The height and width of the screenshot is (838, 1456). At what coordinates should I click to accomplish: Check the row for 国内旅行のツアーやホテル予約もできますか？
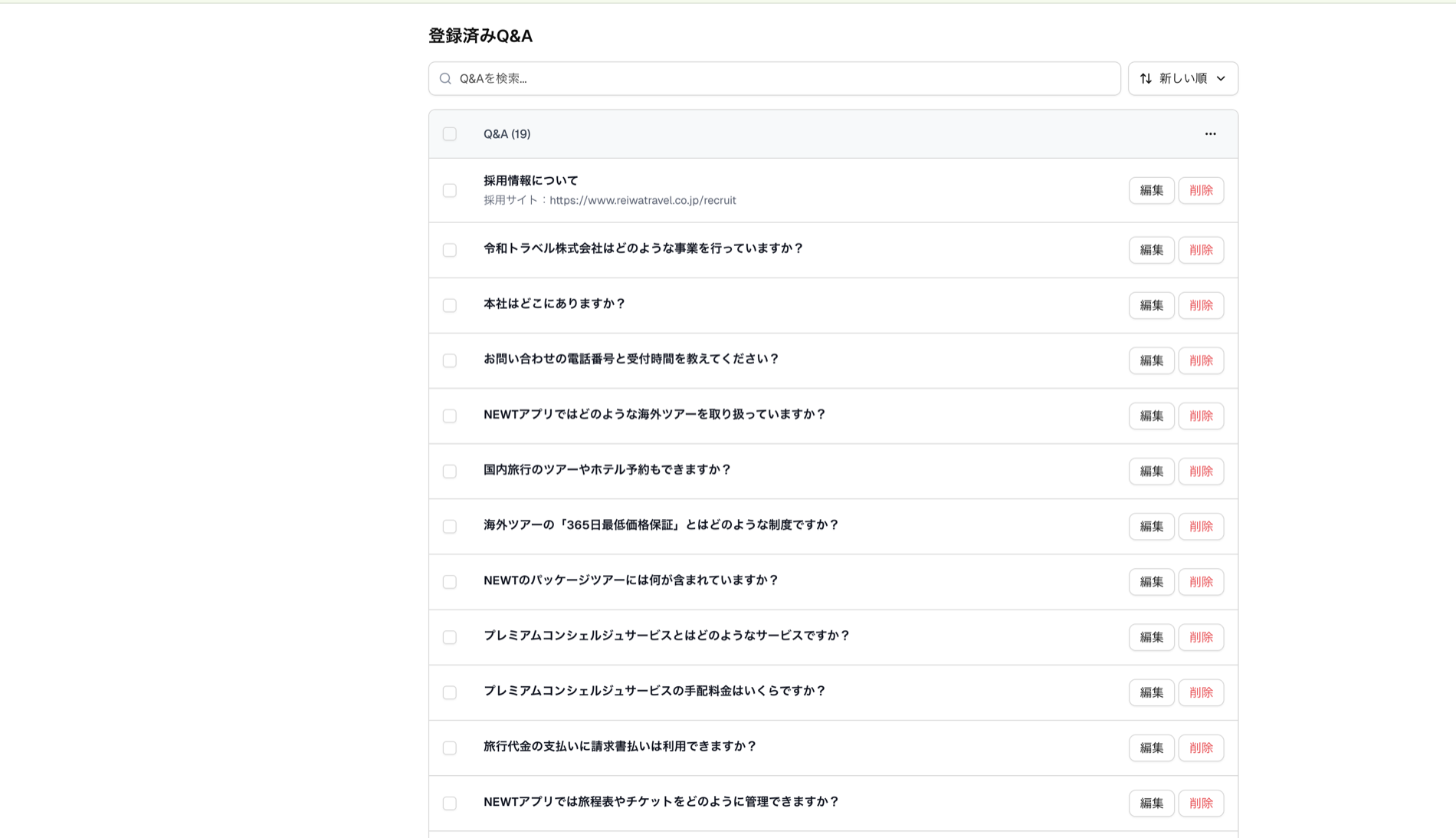click(x=450, y=472)
